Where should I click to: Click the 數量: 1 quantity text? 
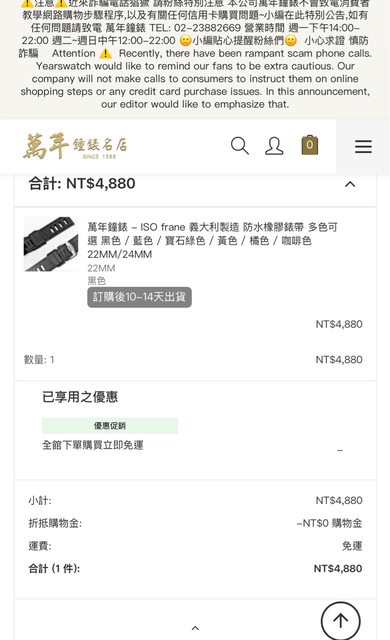pyautogui.click(x=39, y=360)
